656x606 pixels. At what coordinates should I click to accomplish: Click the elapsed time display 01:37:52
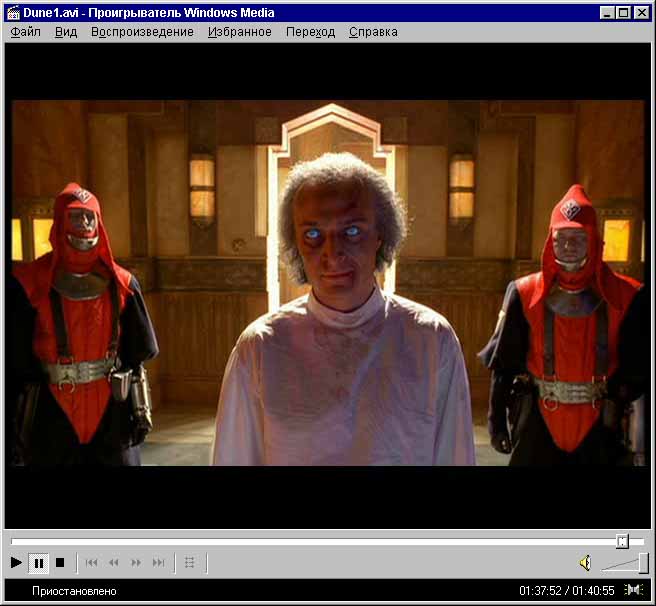(540, 591)
